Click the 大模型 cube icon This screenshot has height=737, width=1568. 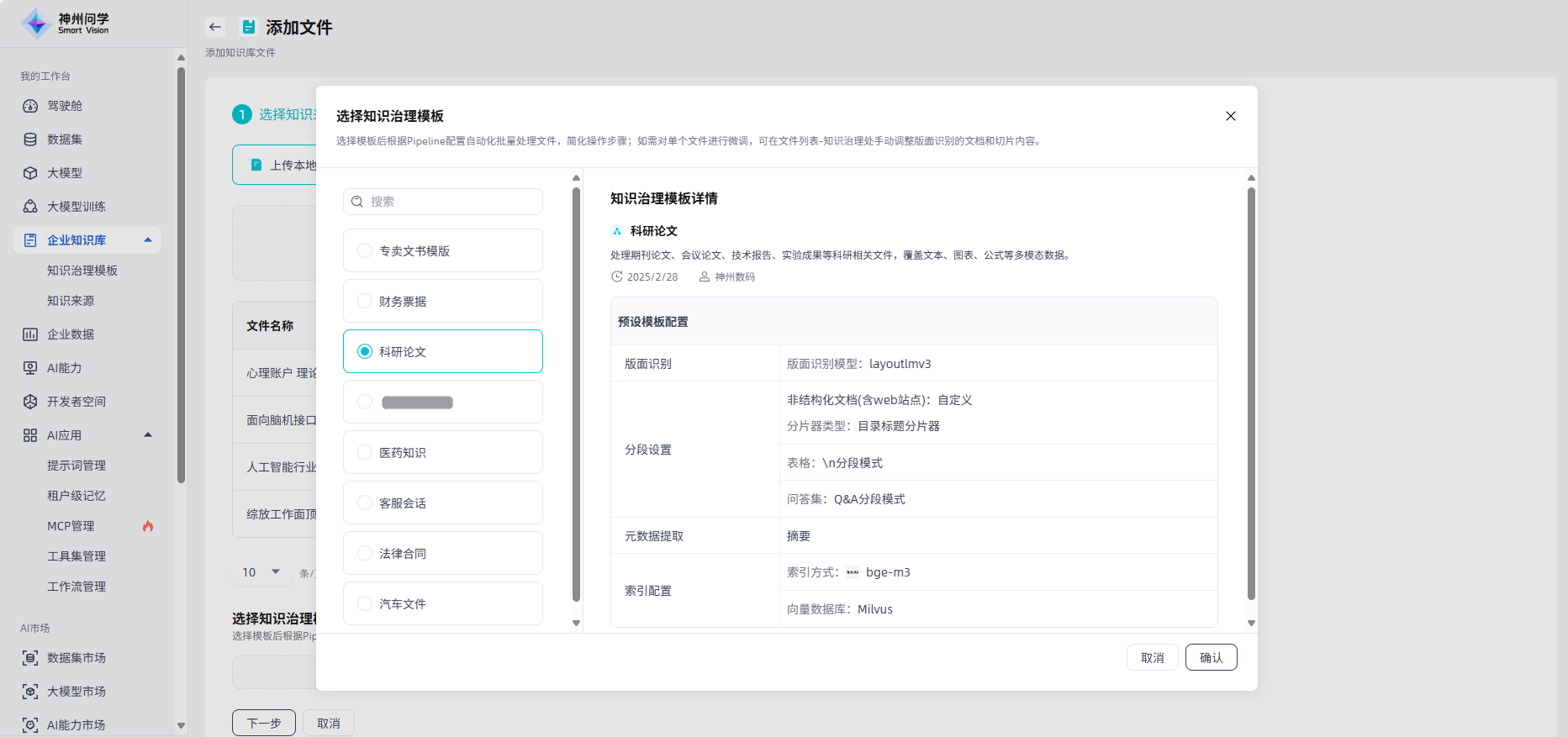point(30,173)
